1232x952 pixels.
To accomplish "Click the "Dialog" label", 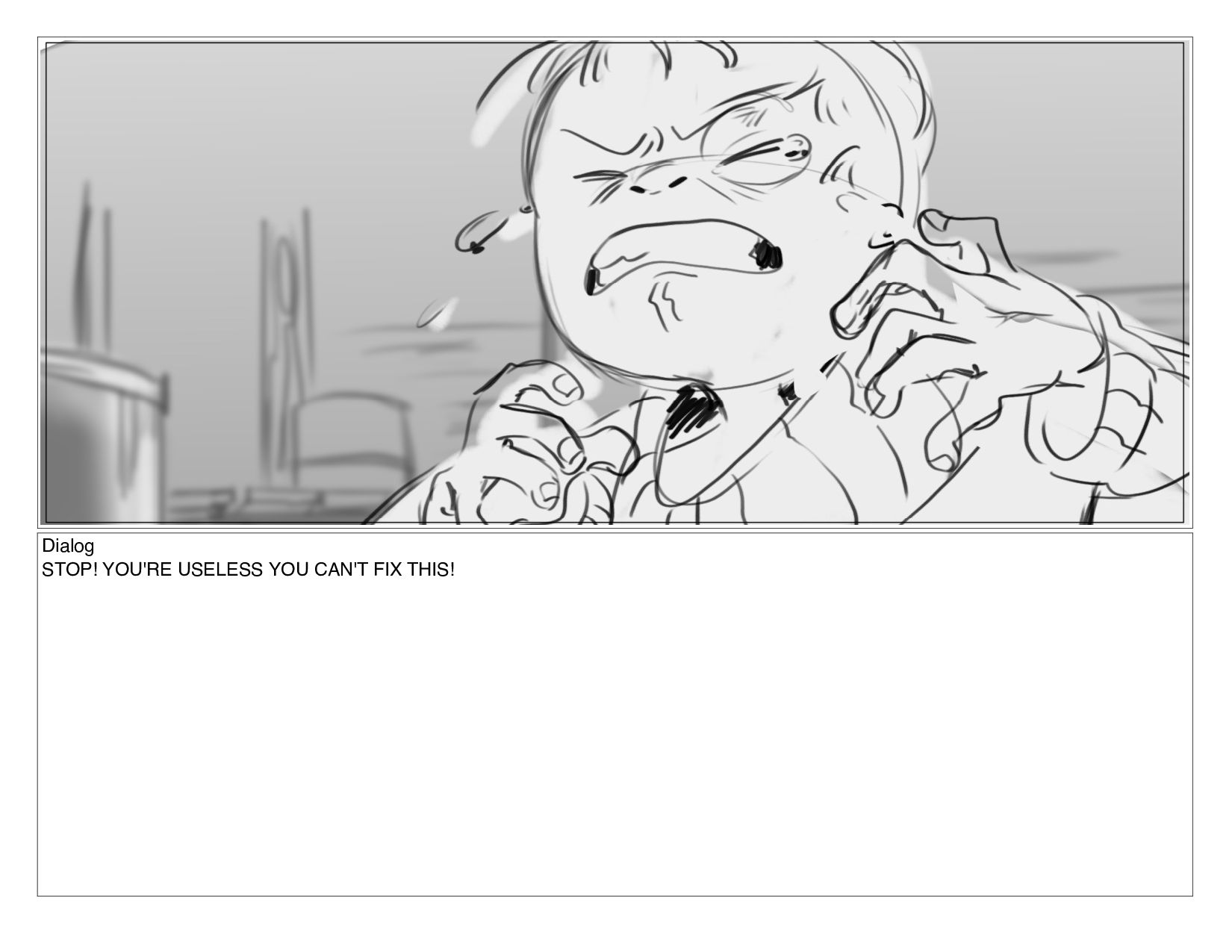I will pyautogui.click(x=68, y=546).
